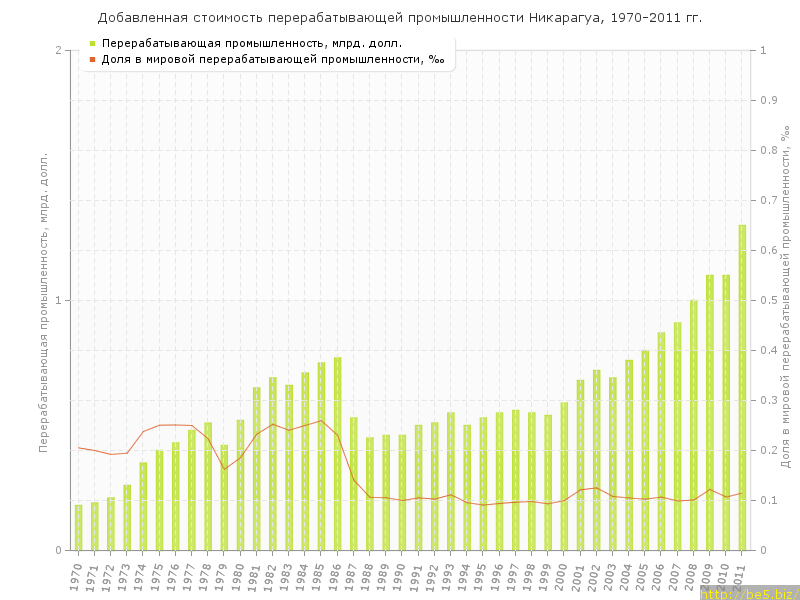The height and width of the screenshot is (600, 800).
Task: Select the tallest bar for 2011
Action: pyautogui.click(x=742, y=388)
